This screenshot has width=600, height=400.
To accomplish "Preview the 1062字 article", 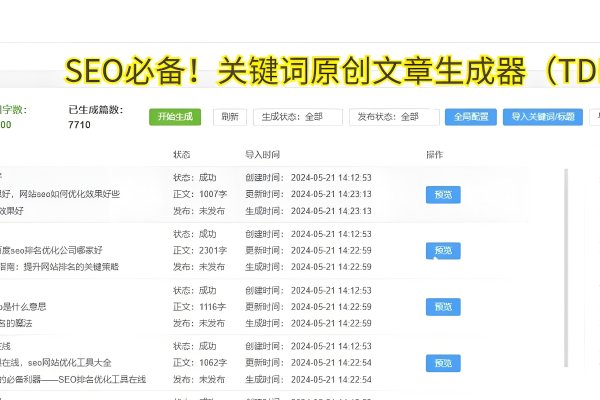I will [443, 362].
